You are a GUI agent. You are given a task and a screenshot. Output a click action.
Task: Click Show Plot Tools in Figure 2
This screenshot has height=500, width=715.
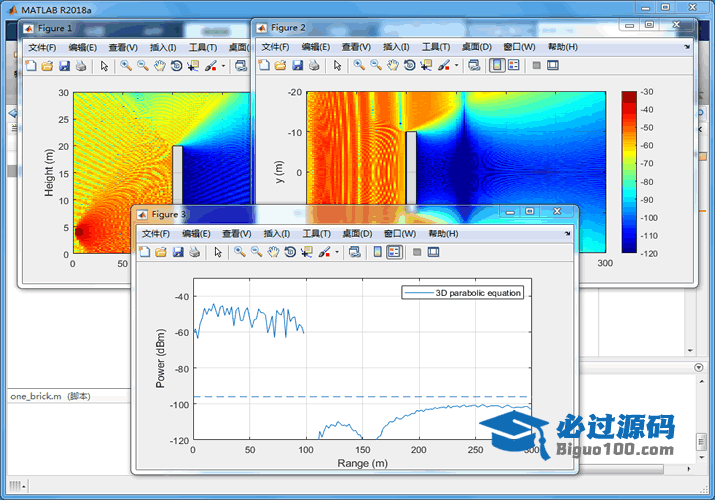tap(553, 65)
